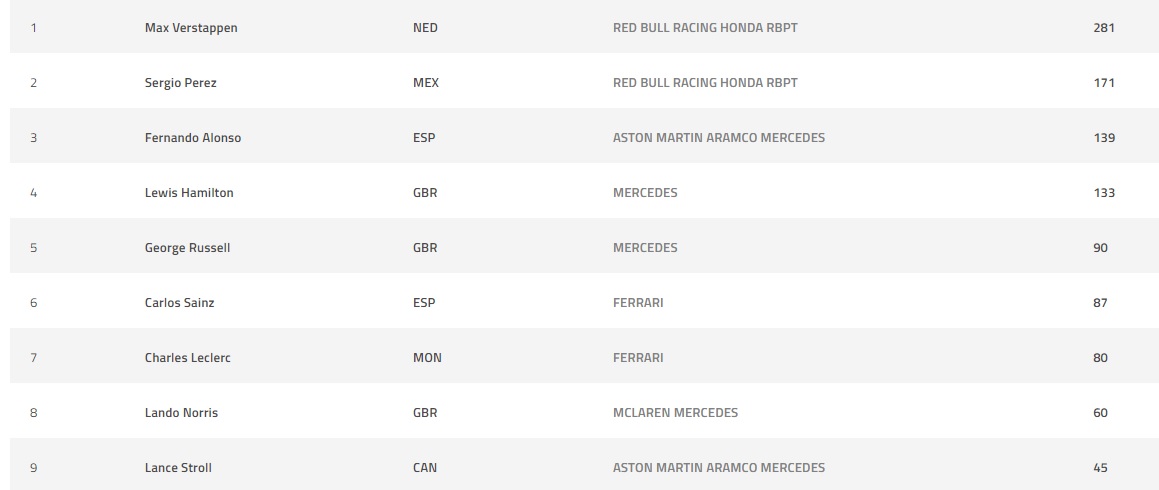
Task: Select the CAN nationality label
Action: point(425,468)
